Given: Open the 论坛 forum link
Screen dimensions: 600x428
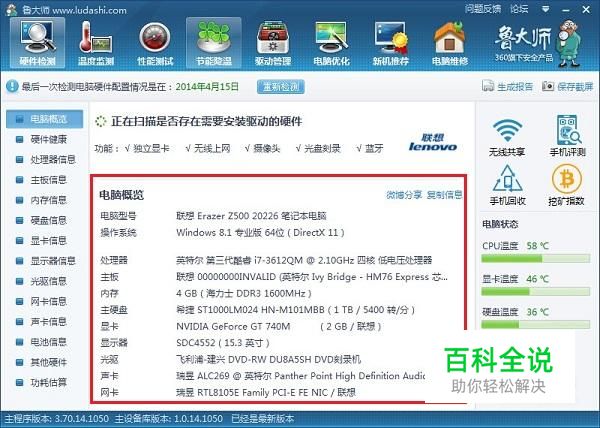Looking at the screenshot, I should point(519,9).
